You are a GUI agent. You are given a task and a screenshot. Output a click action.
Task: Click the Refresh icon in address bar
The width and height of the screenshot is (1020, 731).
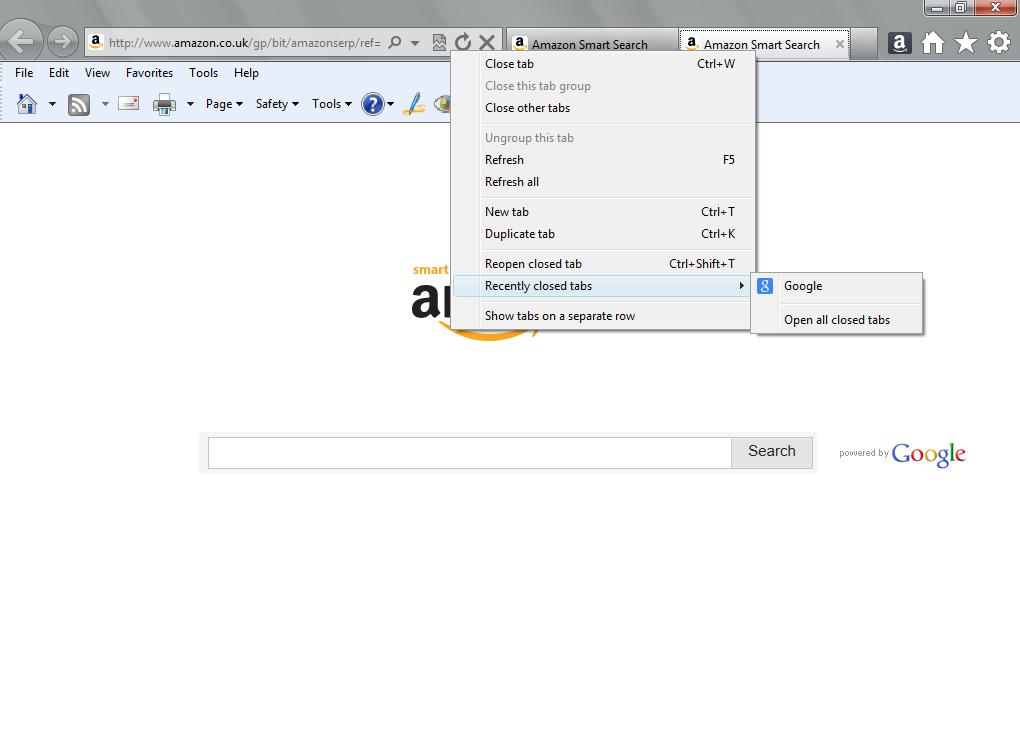click(463, 43)
